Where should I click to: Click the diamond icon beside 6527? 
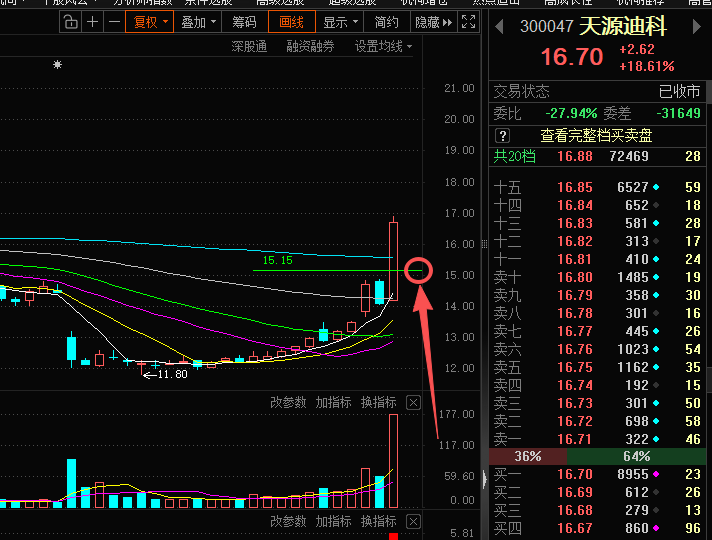656,187
